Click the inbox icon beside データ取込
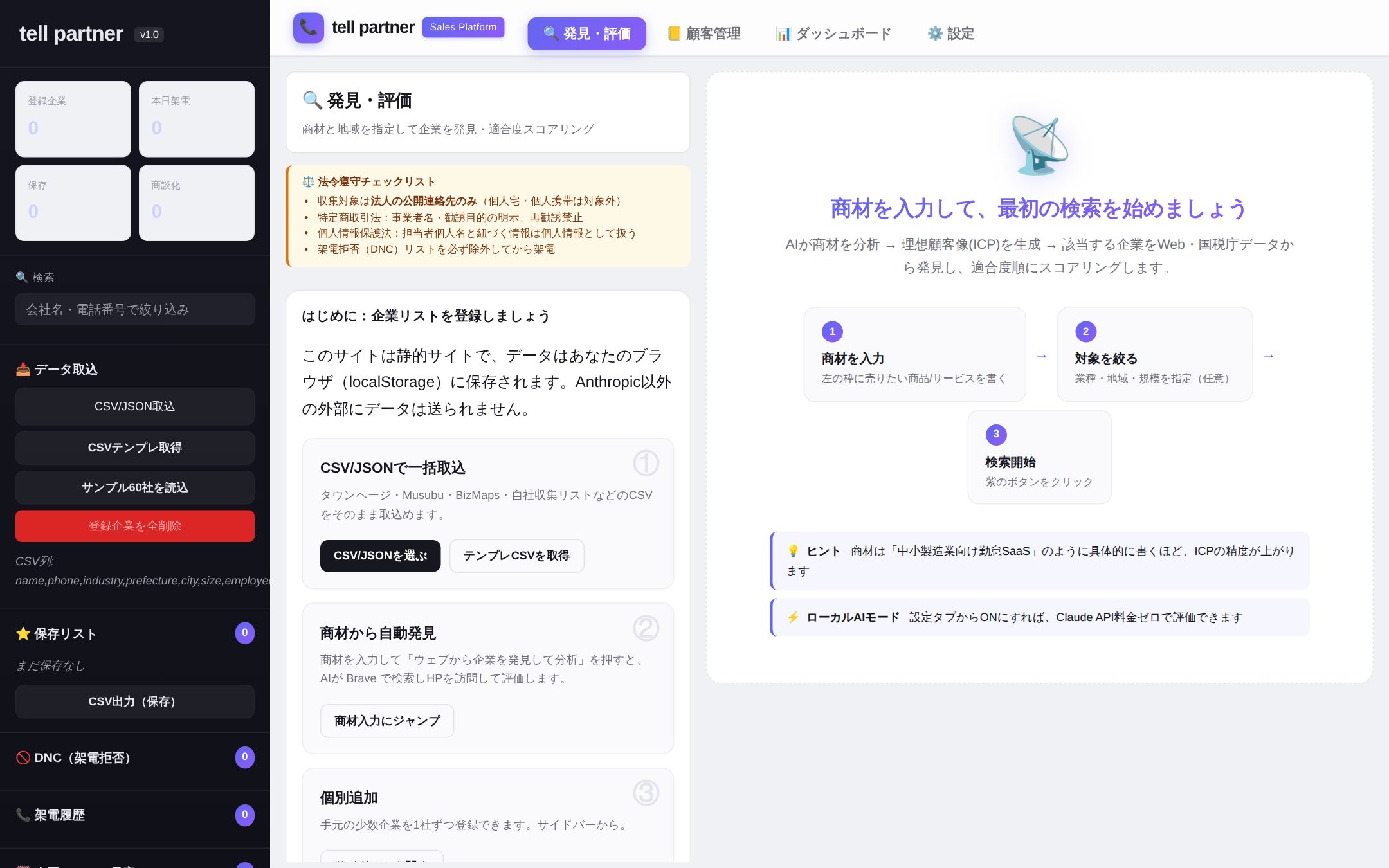The height and width of the screenshot is (868, 1389). (23, 369)
